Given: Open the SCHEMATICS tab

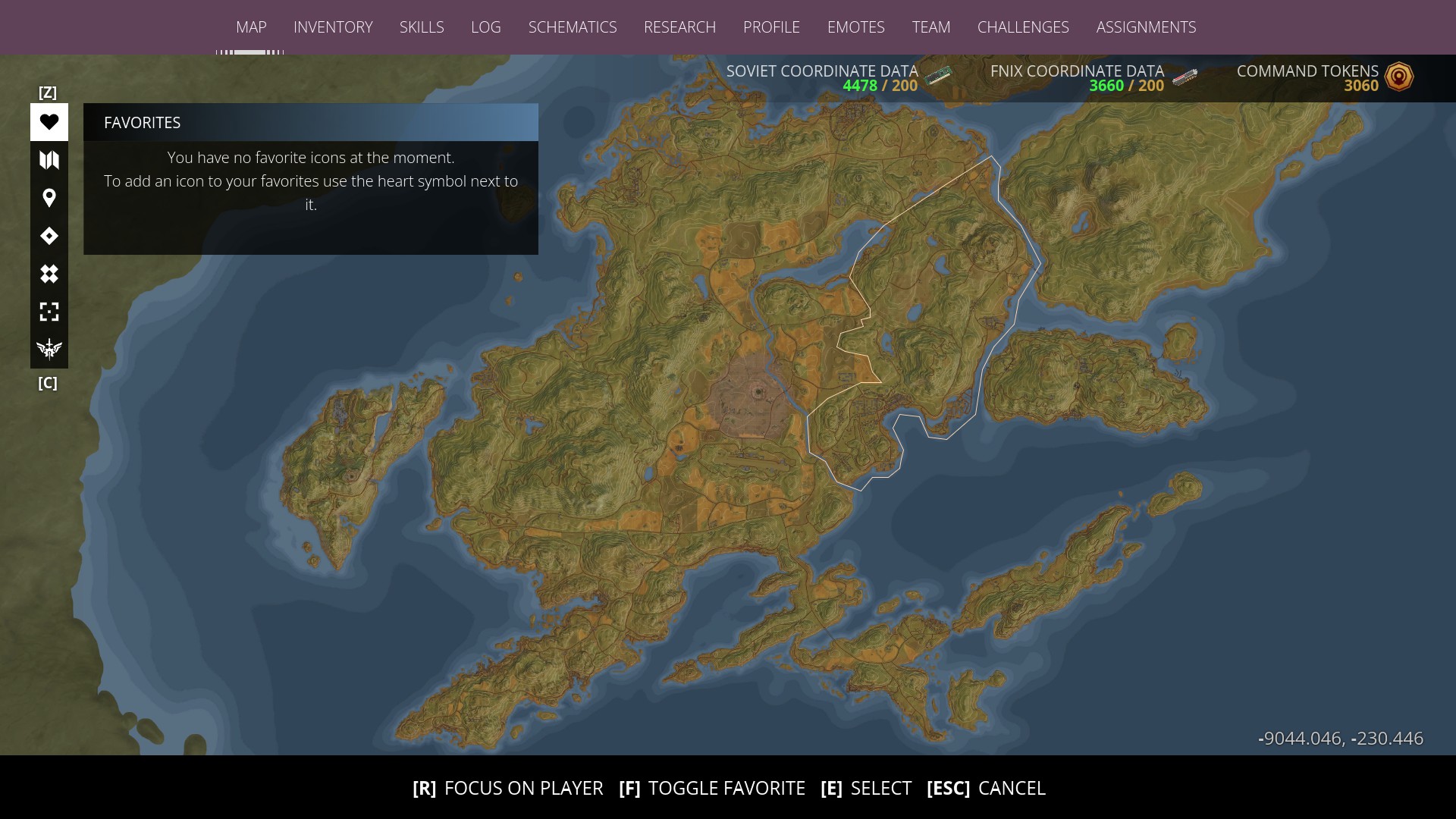Looking at the screenshot, I should pos(573,27).
